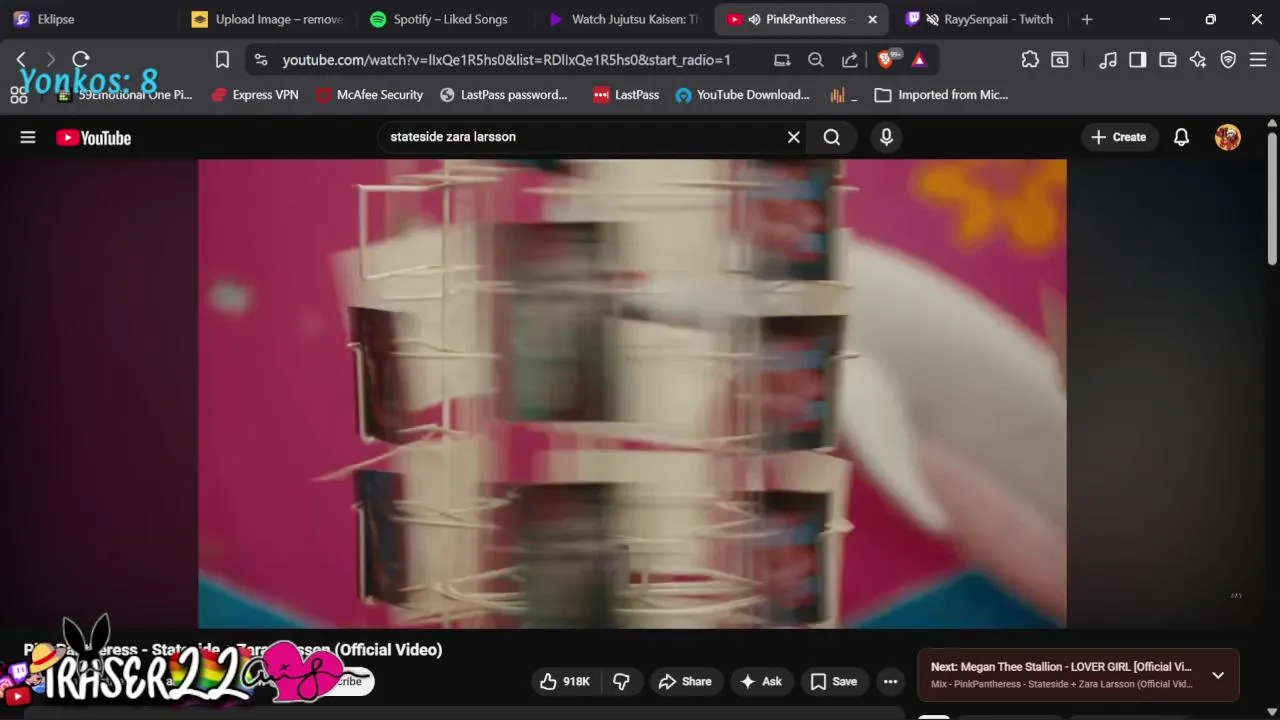
Task: Switch to Spotify – Liked Songs tab
Action: [439, 19]
